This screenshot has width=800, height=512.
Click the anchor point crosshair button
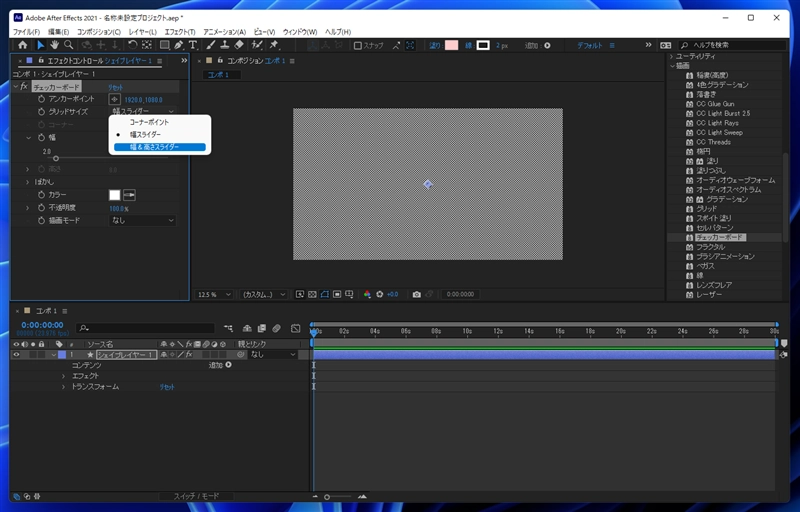tap(114, 99)
